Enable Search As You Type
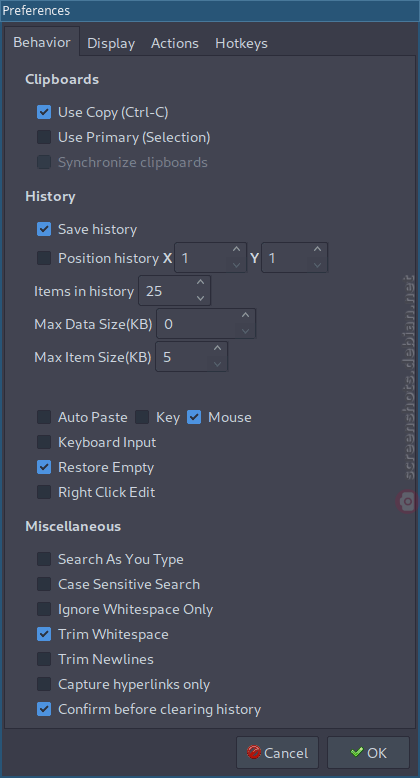The width and height of the screenshot is (420, 778). click(44, 559)
